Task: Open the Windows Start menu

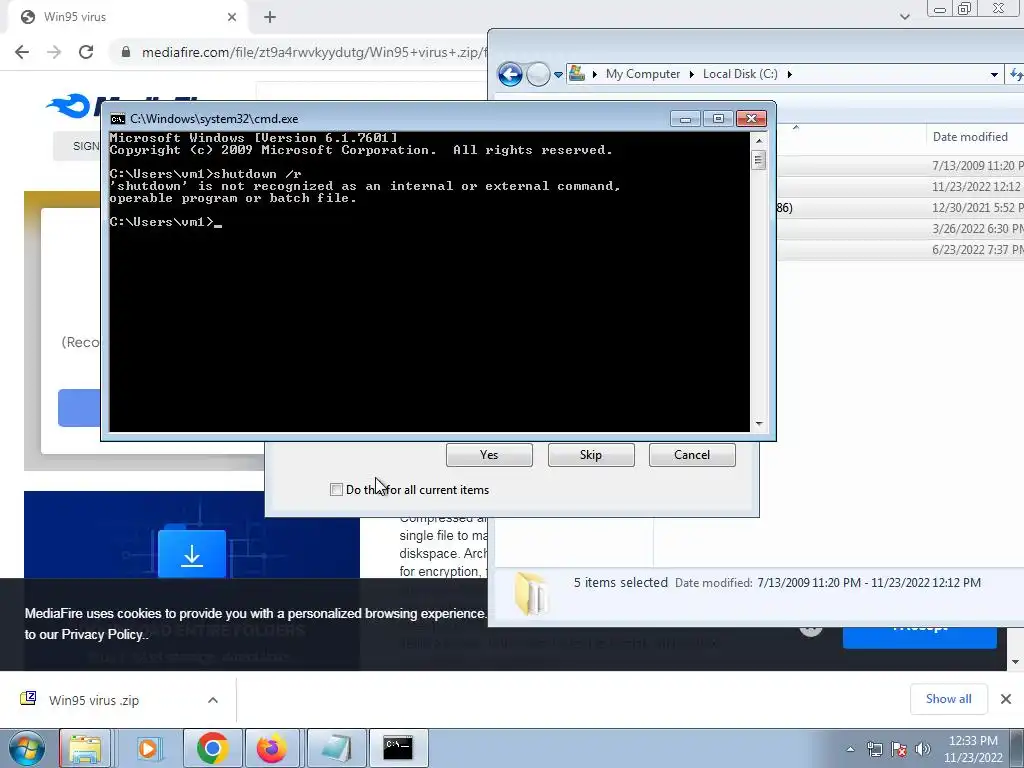Action: [x=27, y=748]
